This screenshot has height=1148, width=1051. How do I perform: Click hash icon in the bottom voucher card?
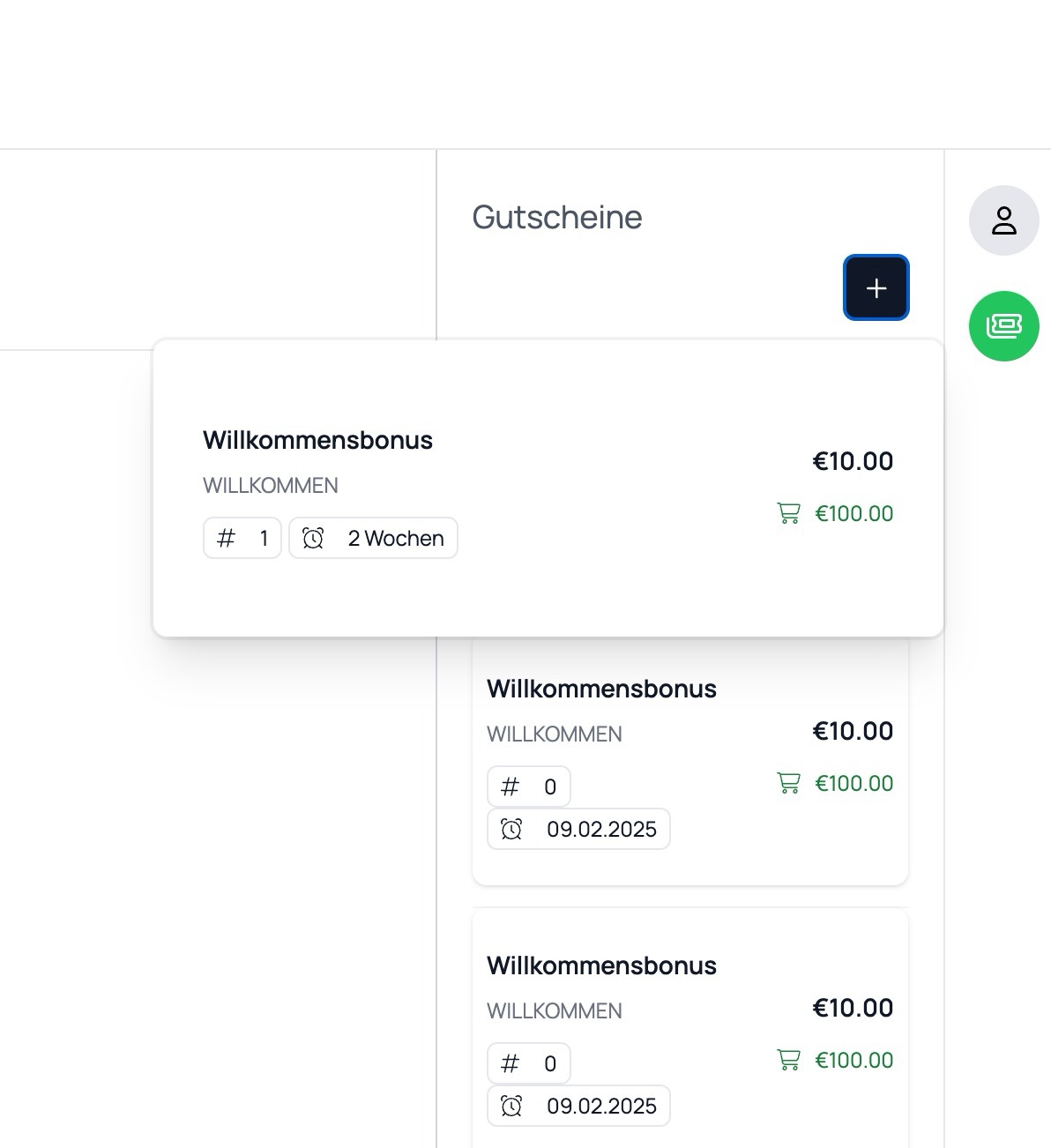pyautogui.click(x=510, y=1063)
